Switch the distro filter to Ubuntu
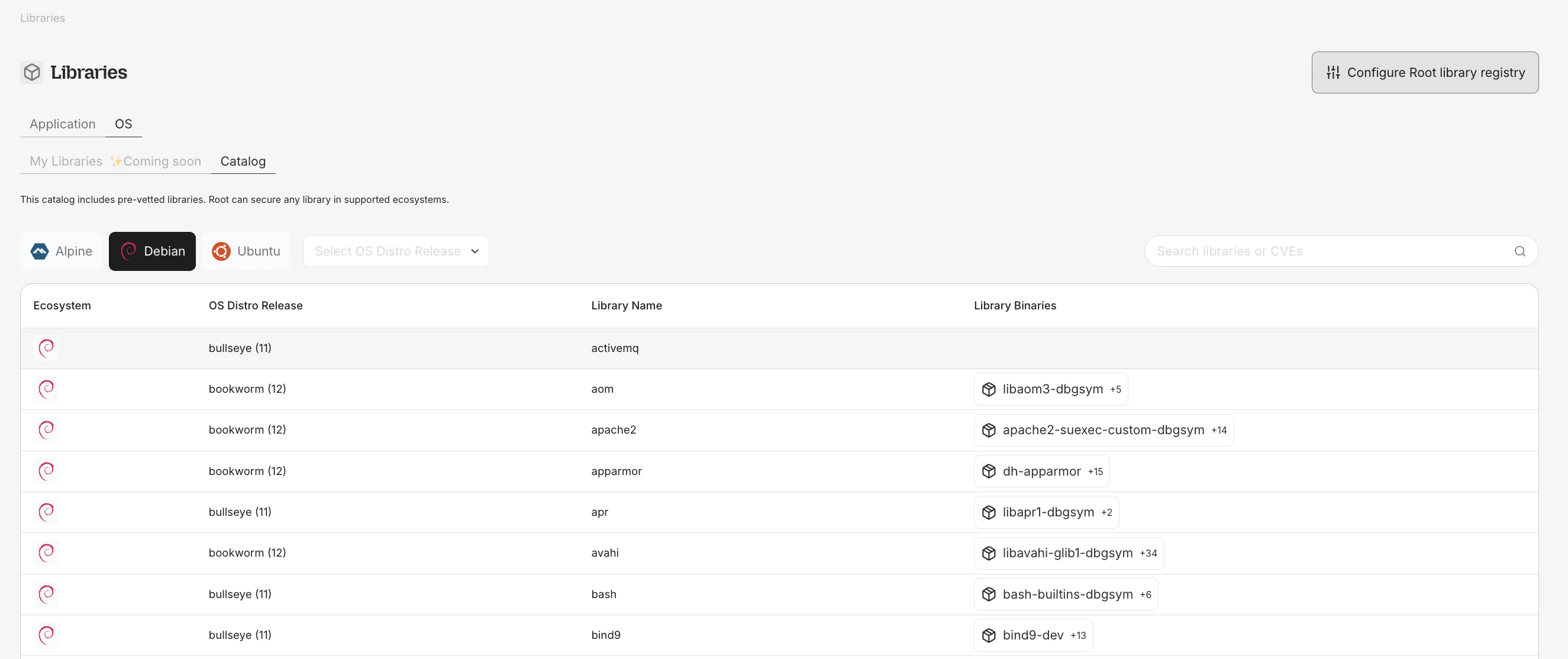 click(246, 251)
